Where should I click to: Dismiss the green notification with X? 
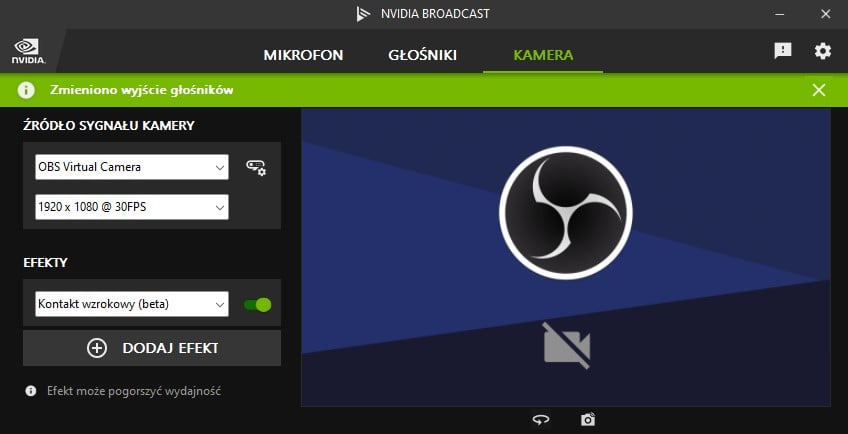tap(819, 90)
